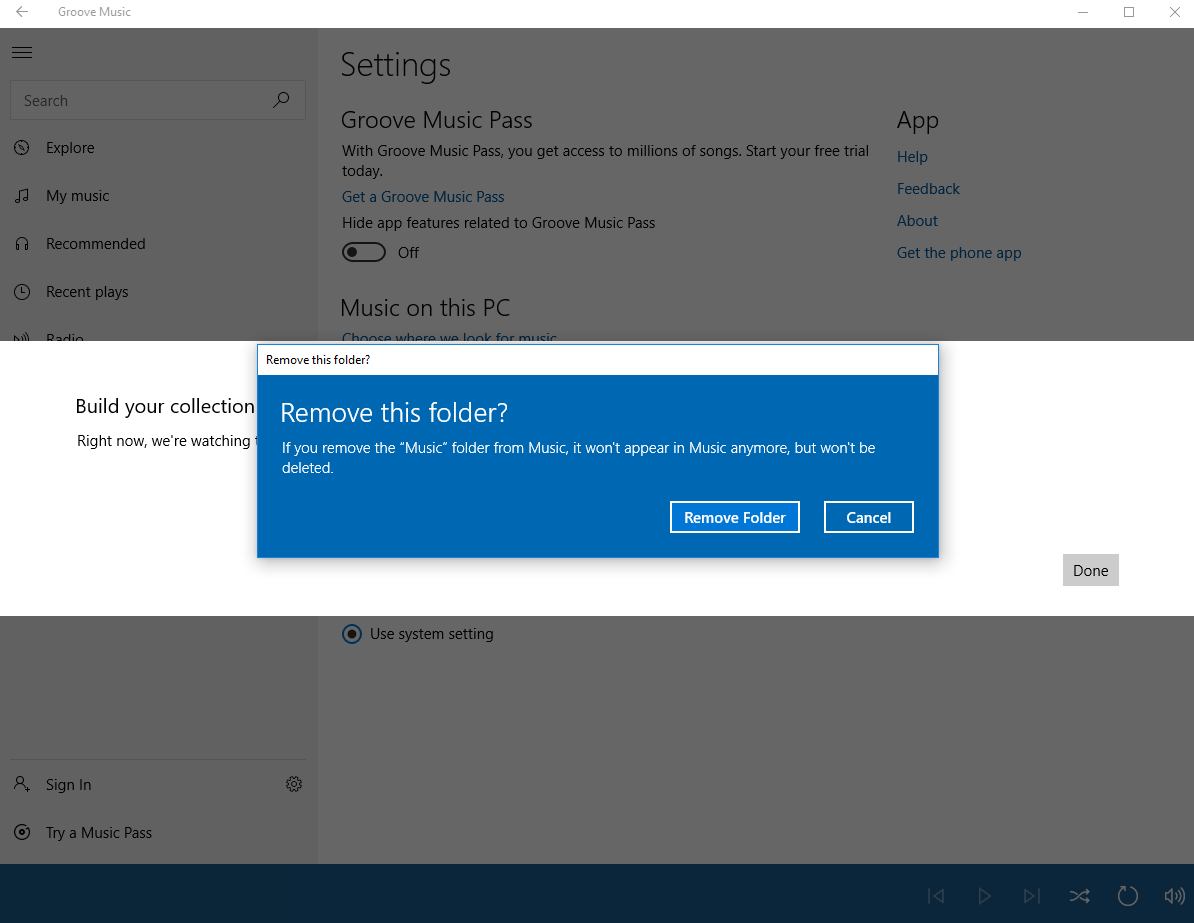Viewport: 1194px width, 923px height.
Task: Click the Build your collection heading
Action: 165,406
